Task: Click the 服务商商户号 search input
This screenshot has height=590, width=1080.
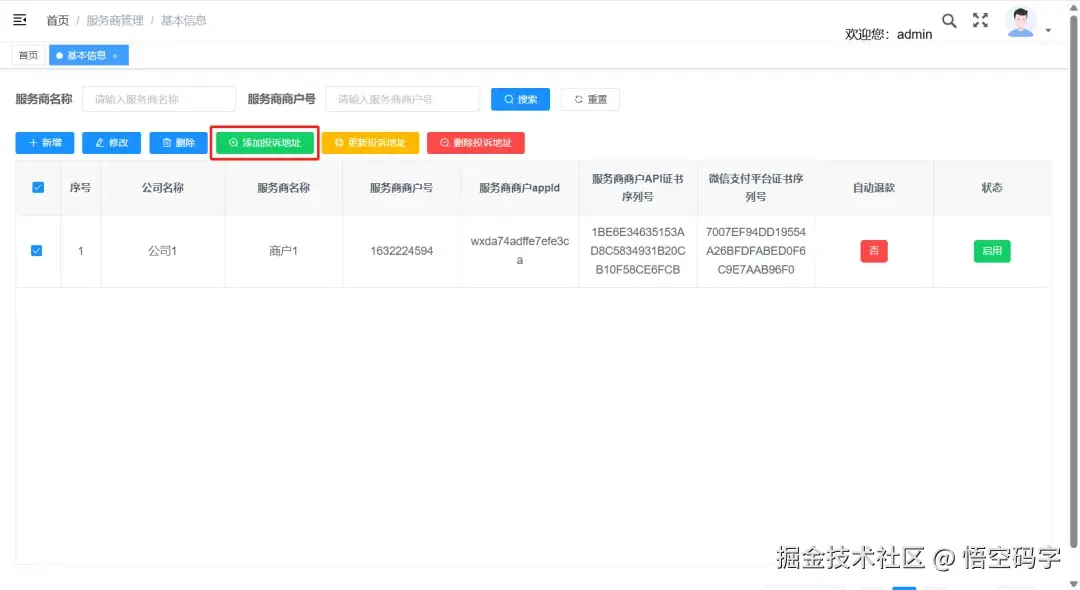Action: [402, 98]
